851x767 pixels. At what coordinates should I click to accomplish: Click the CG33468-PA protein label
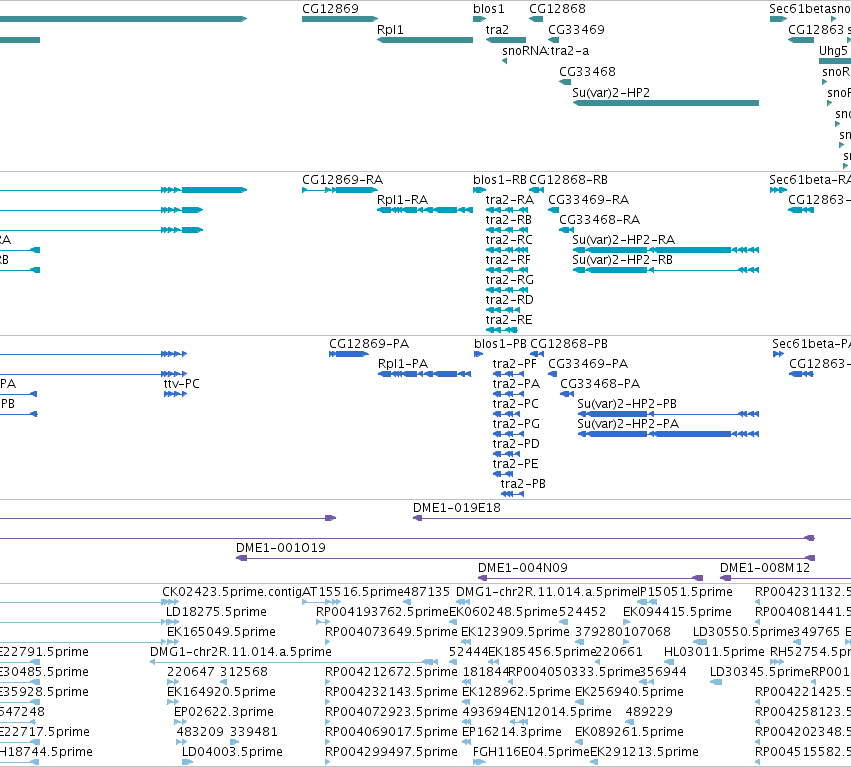[600, 384]
